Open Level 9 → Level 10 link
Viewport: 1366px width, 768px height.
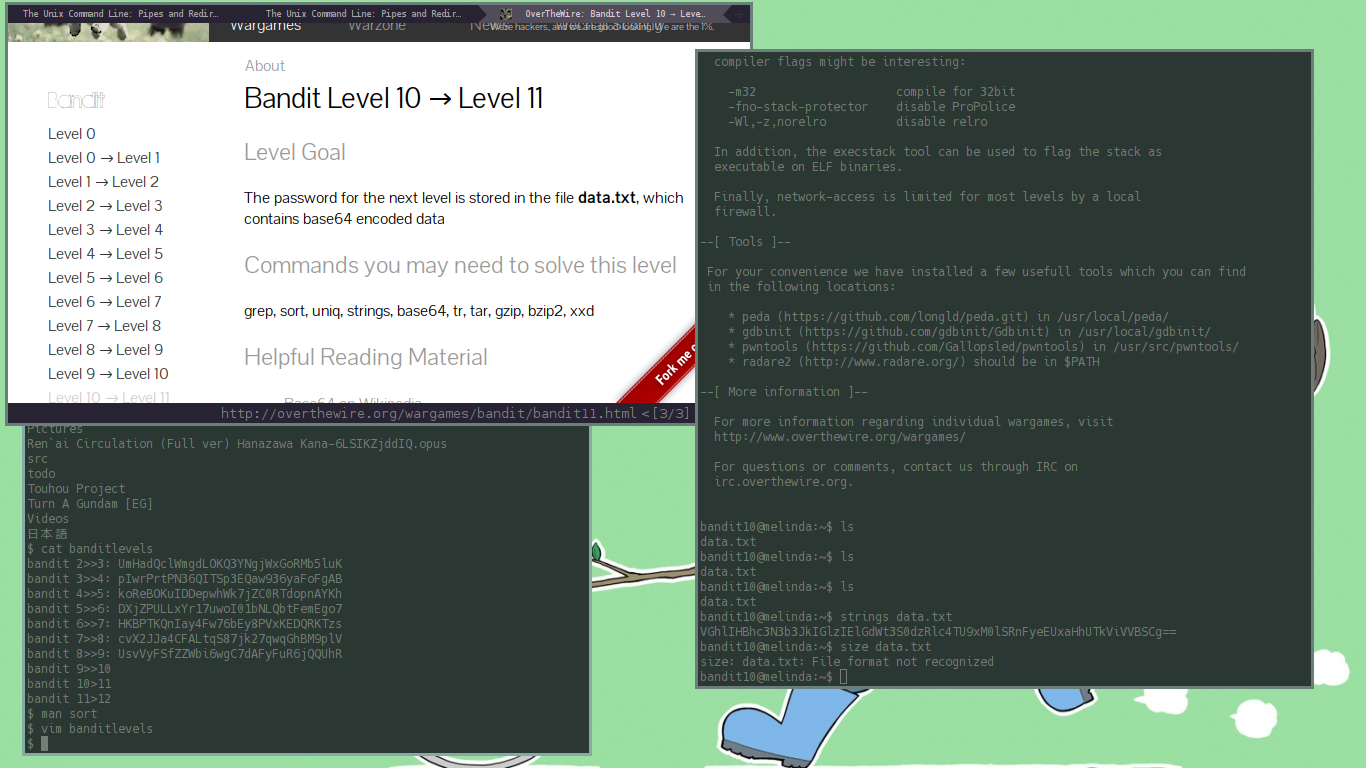(108, 374)
